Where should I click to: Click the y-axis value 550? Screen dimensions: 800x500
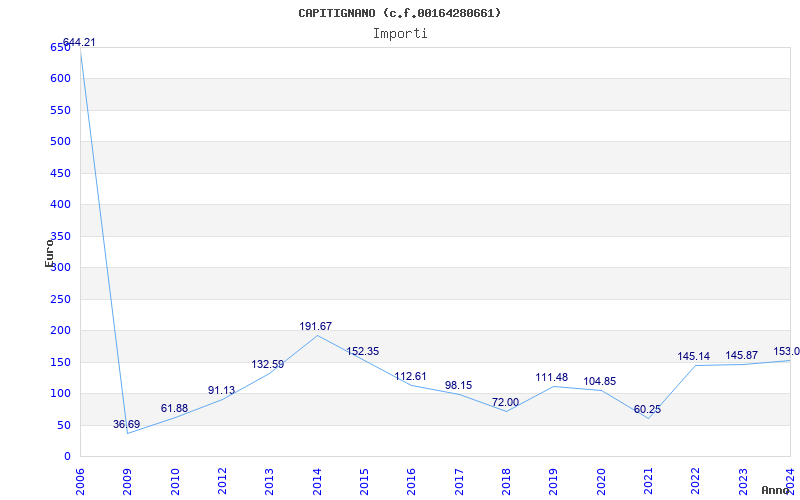(60, 110)
